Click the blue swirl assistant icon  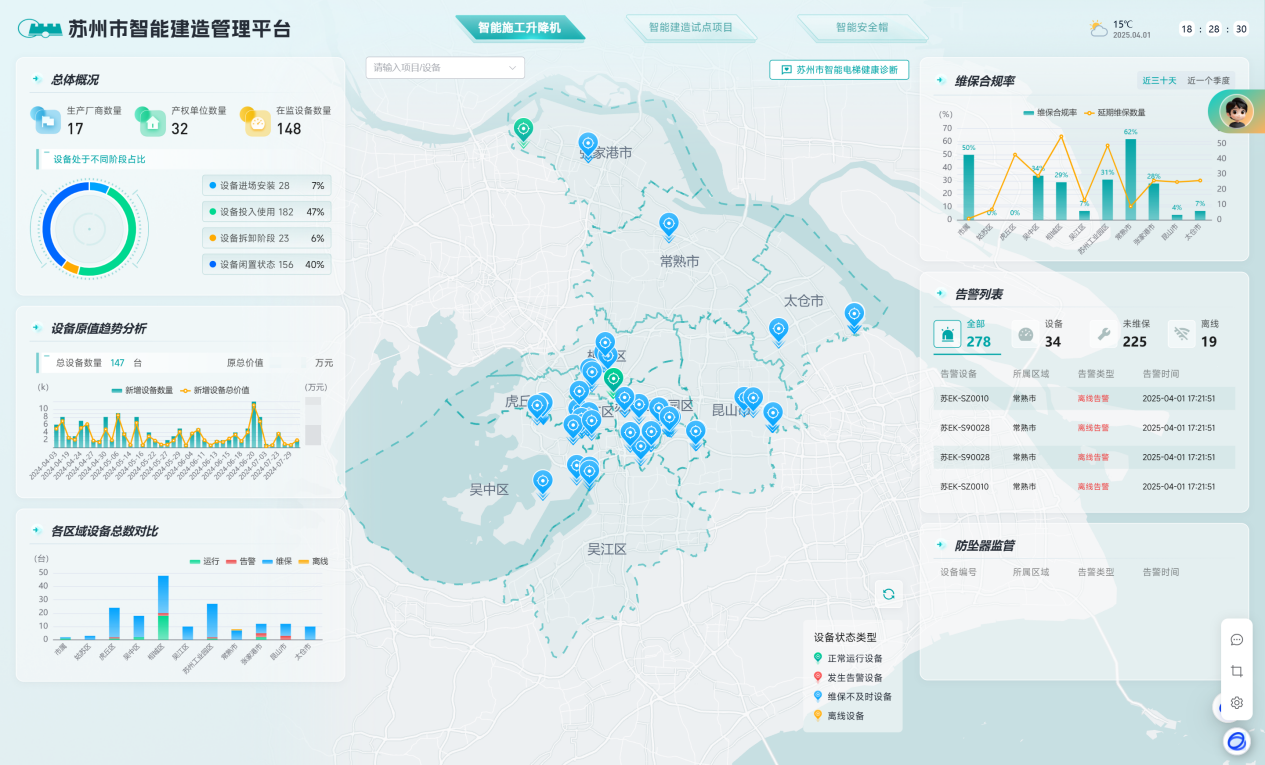(x=1237, y=741)
